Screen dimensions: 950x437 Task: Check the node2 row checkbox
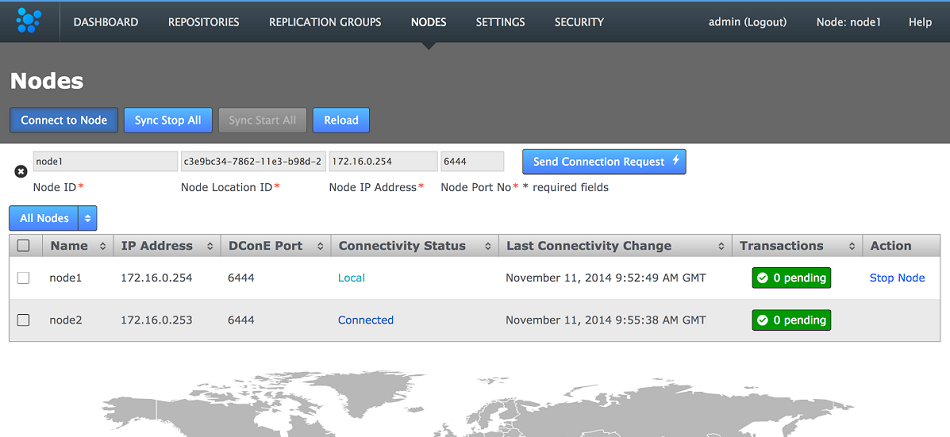point(23,320)
